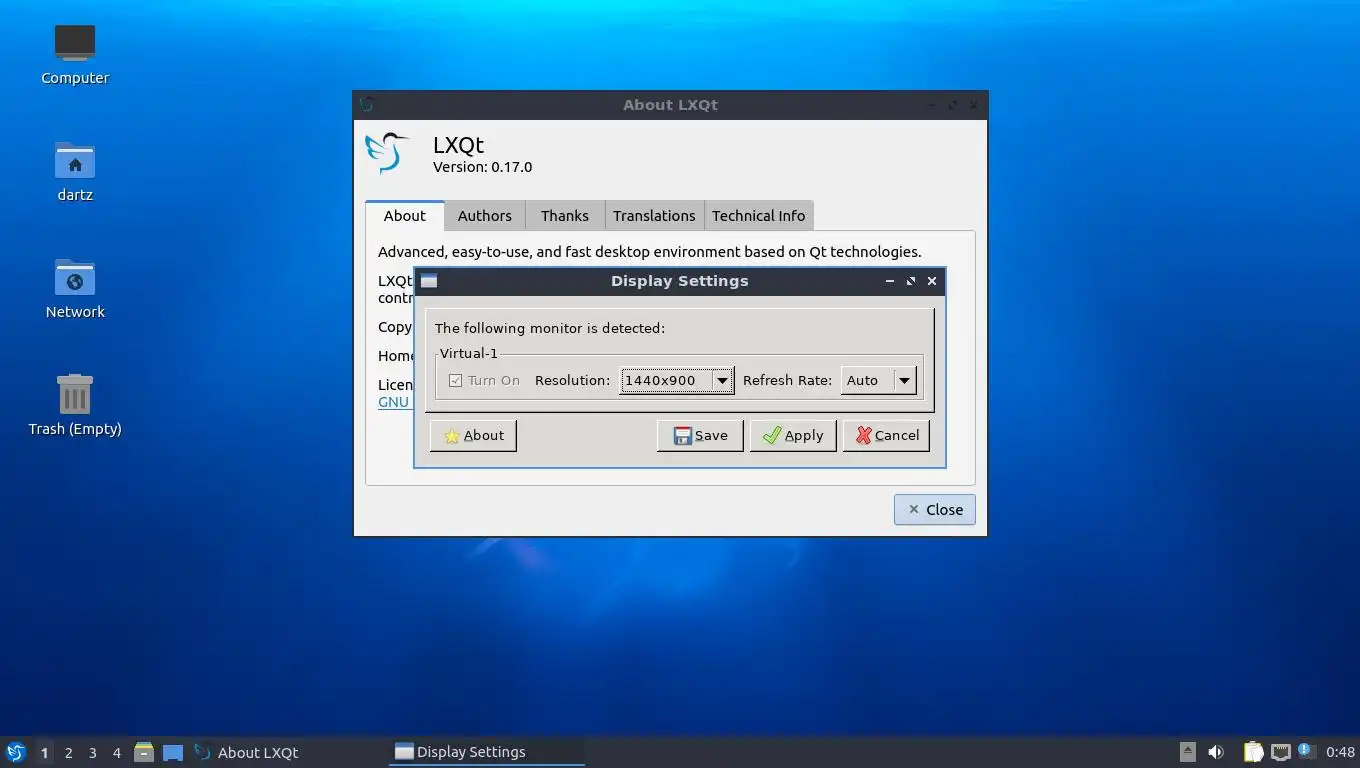Activate About LXQt in the taskbar
This screenshot has height=768, width=1360.
[288, 752]
